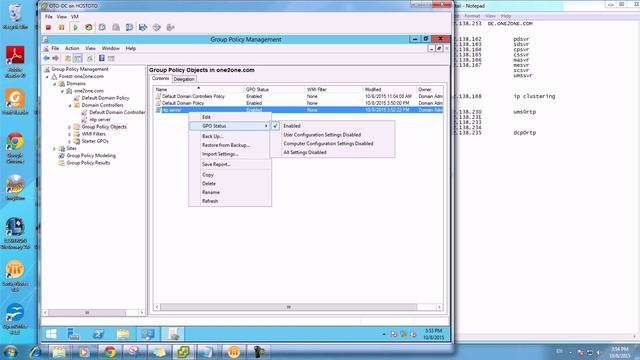
Task: Open Window menu in Group Policy Management
Action: [111, 48]
